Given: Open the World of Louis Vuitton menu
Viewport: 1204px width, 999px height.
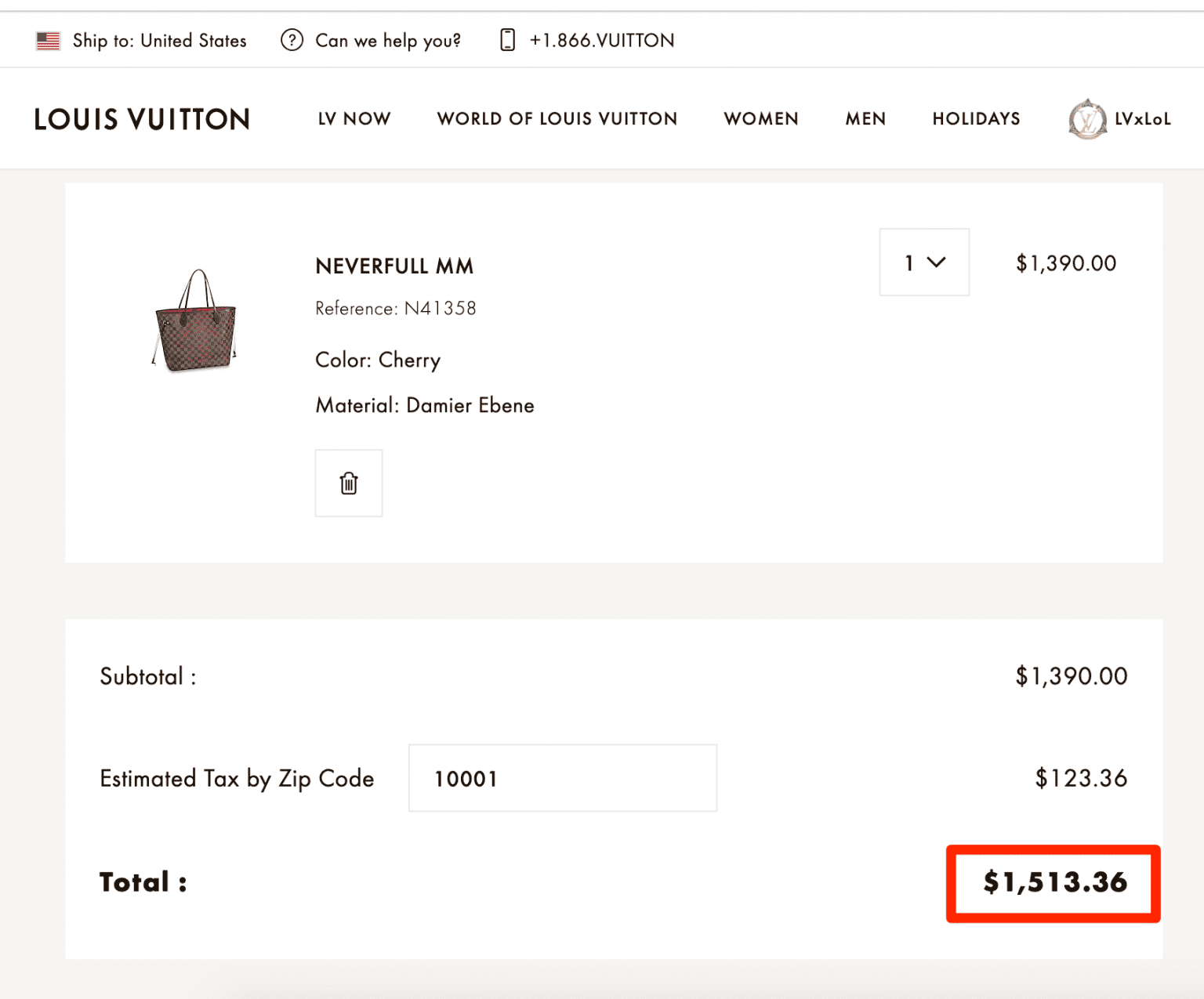Looking at the screenshot, I should 557,119.
